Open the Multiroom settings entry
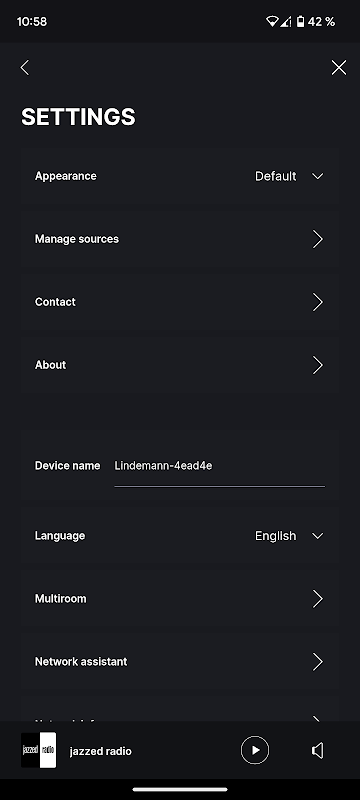 pos(179,598)
